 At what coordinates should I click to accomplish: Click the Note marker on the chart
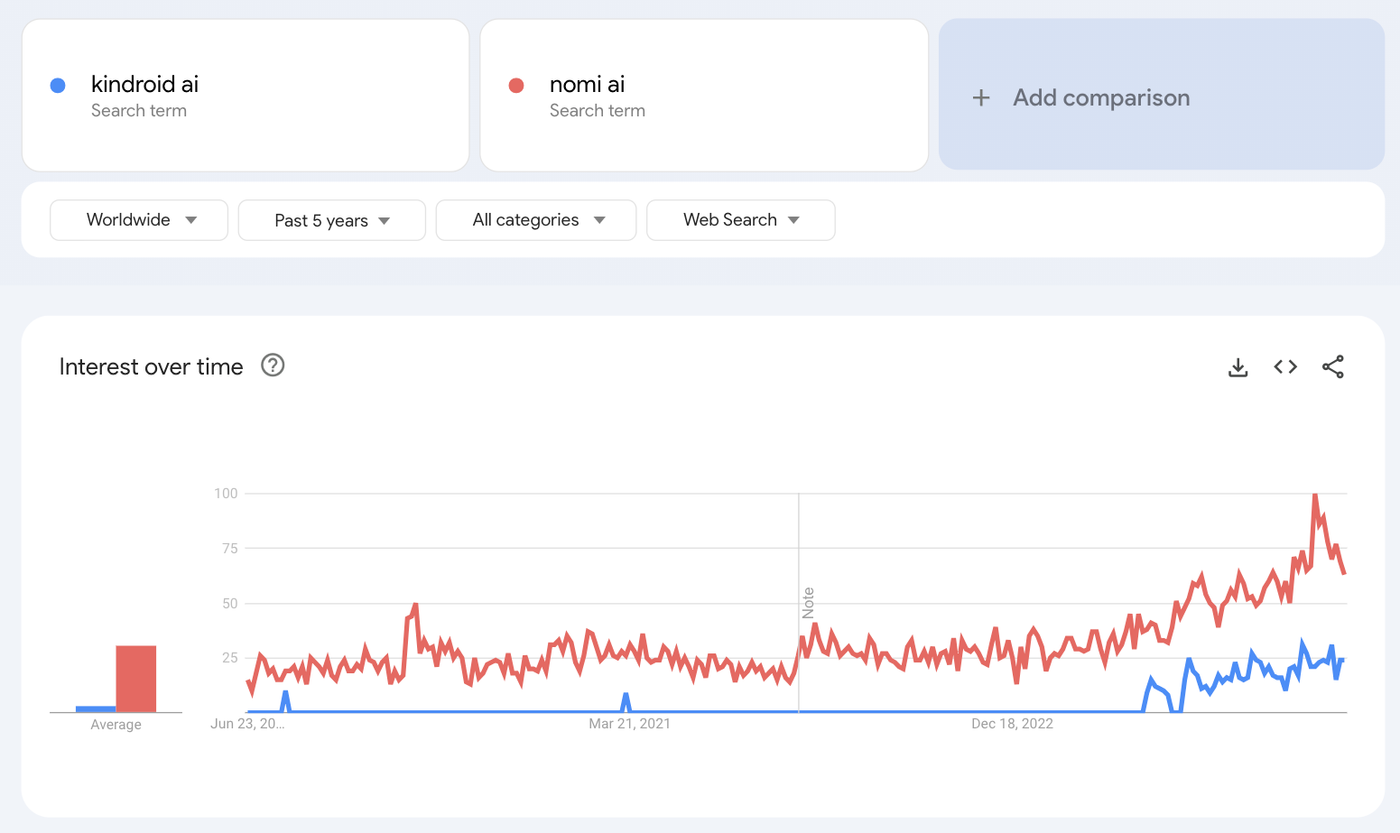pos(808,603)
